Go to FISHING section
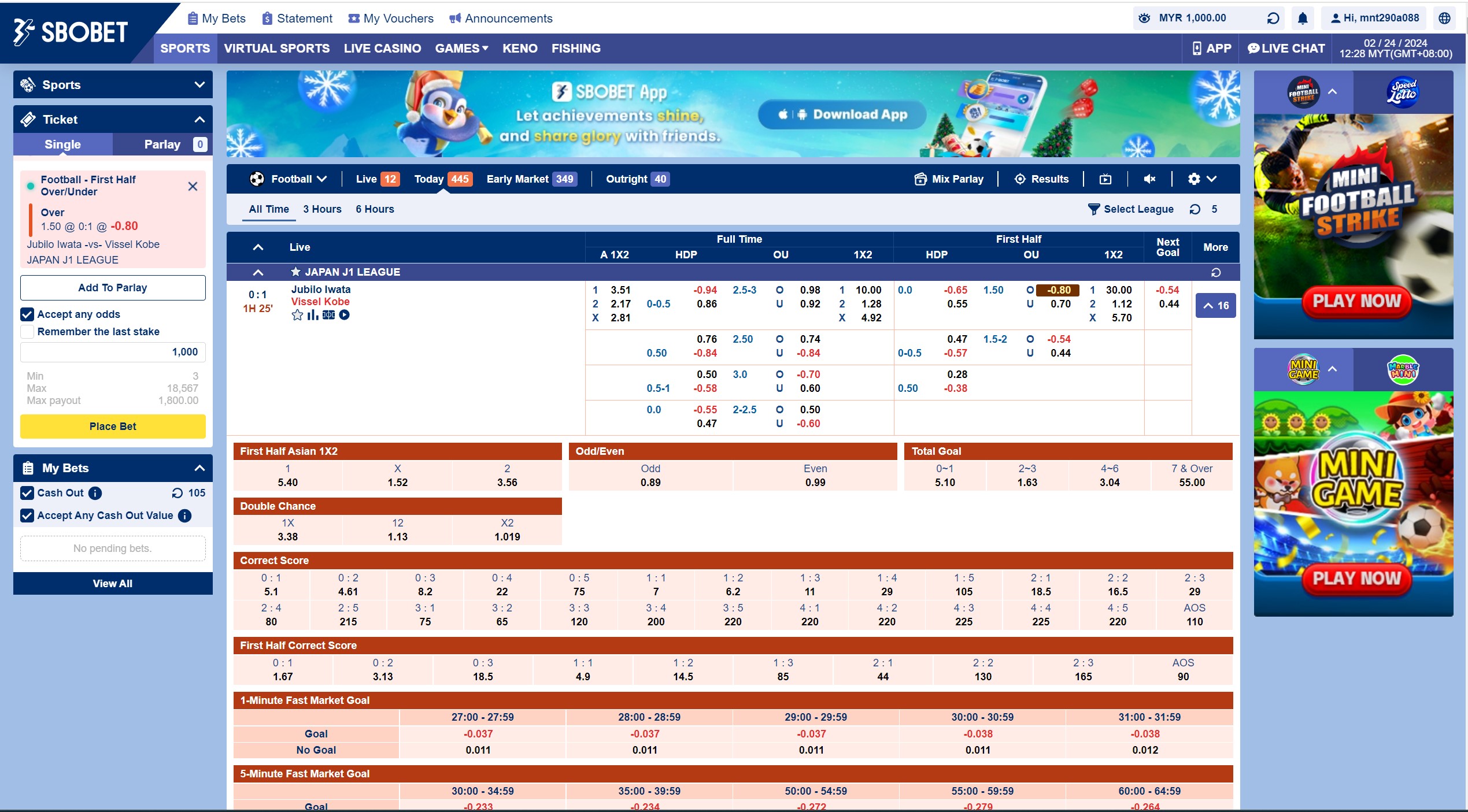Image resolution: width=1468 pixels, height=812 pixels. 576,49
